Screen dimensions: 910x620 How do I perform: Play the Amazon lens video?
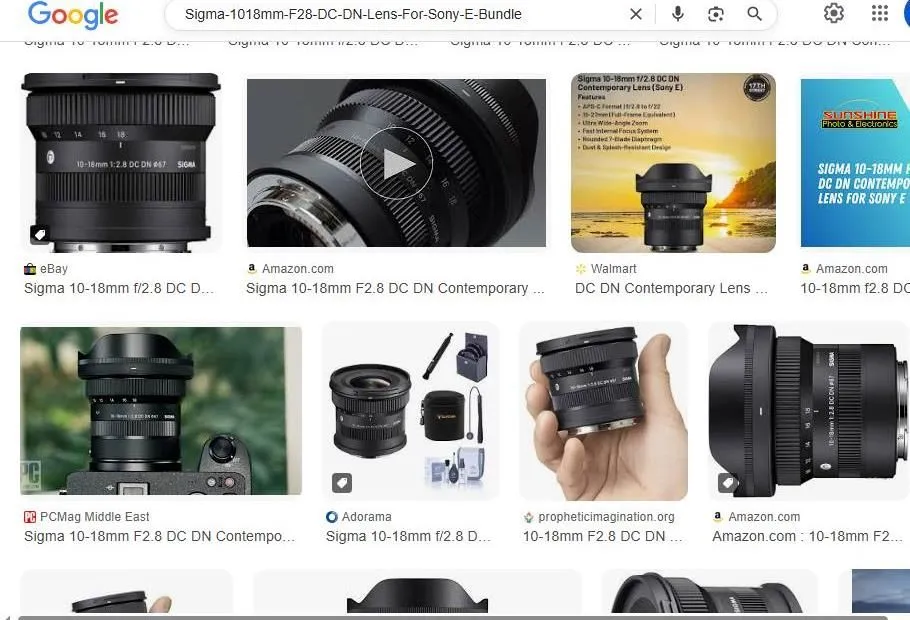coord(396,163)
